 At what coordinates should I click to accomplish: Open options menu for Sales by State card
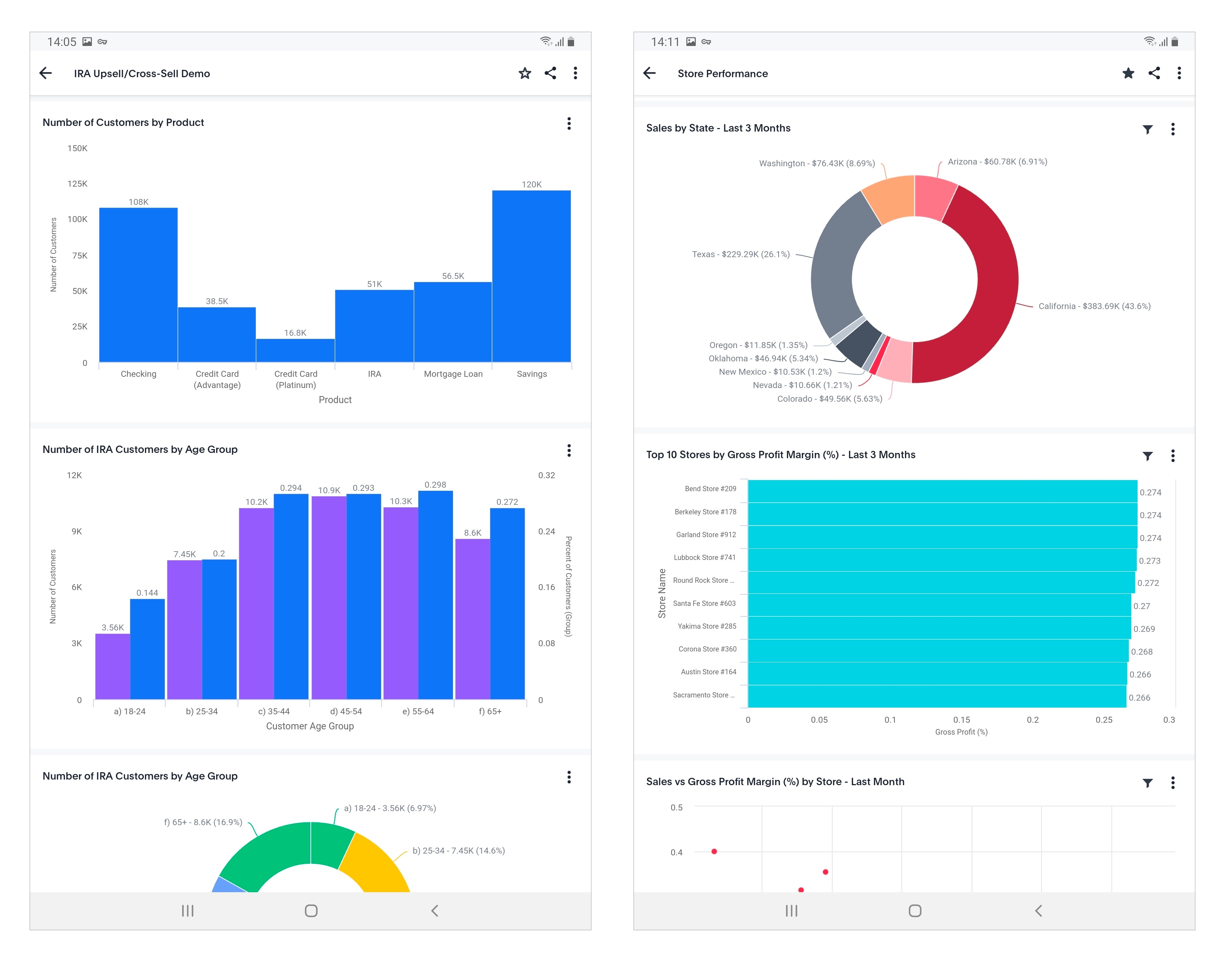coord(1172,129)
